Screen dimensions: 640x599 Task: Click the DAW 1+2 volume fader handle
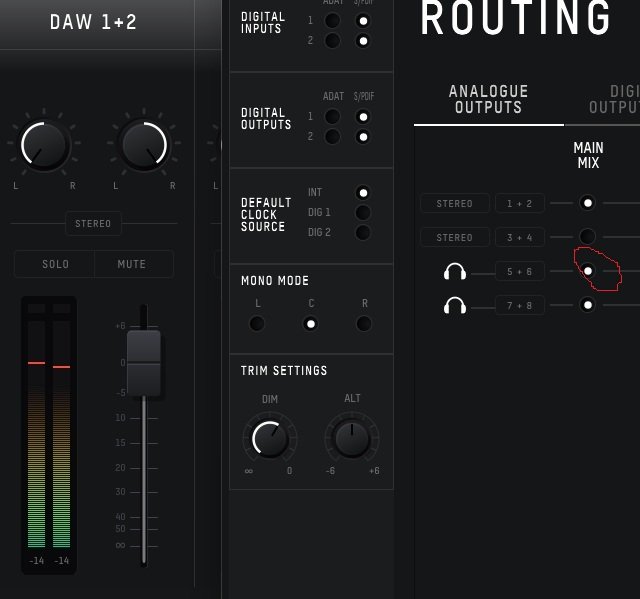(x=144, y=363)
